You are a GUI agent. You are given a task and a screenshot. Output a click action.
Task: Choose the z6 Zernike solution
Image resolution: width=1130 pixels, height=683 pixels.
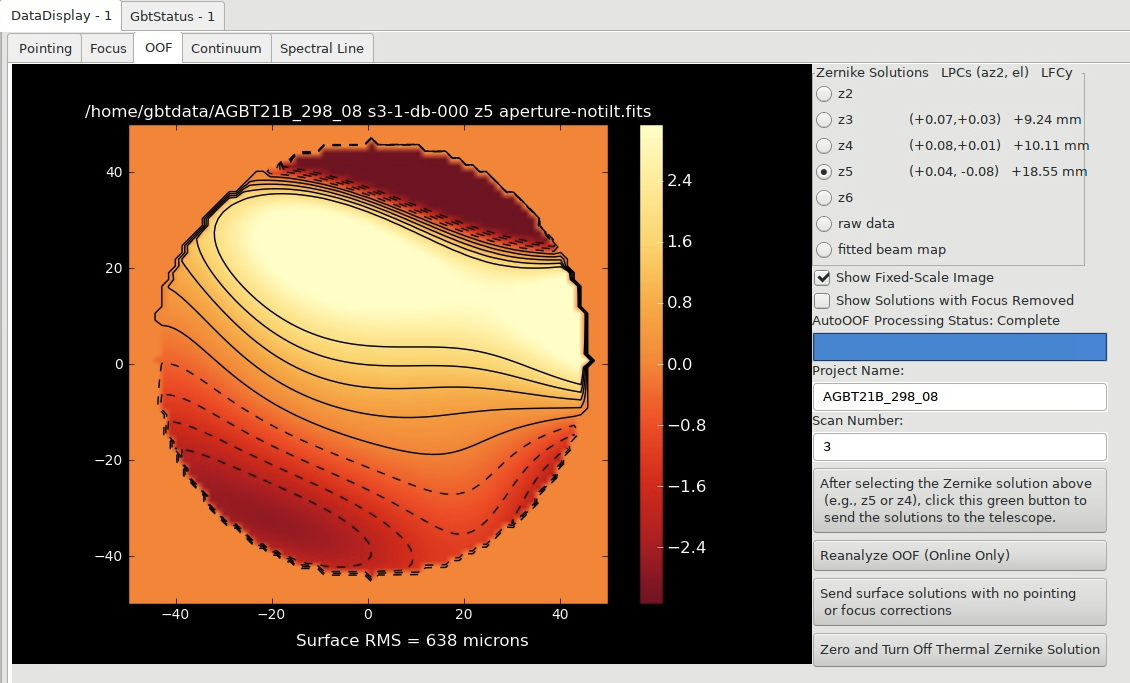[824, 197]
